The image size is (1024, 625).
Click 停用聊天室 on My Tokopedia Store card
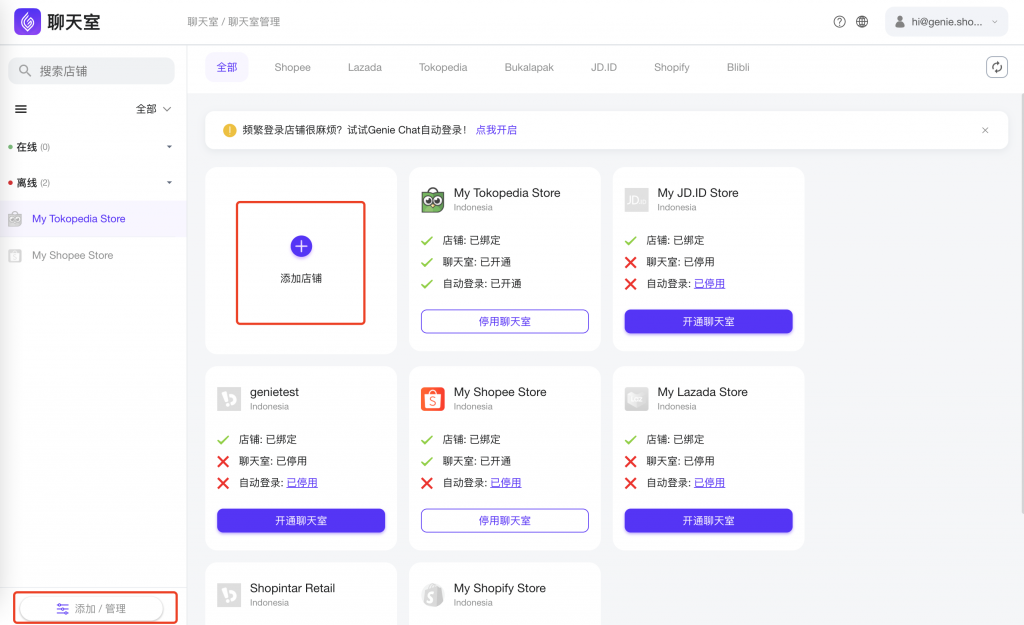pyautogui.click(x=505, y=321)
